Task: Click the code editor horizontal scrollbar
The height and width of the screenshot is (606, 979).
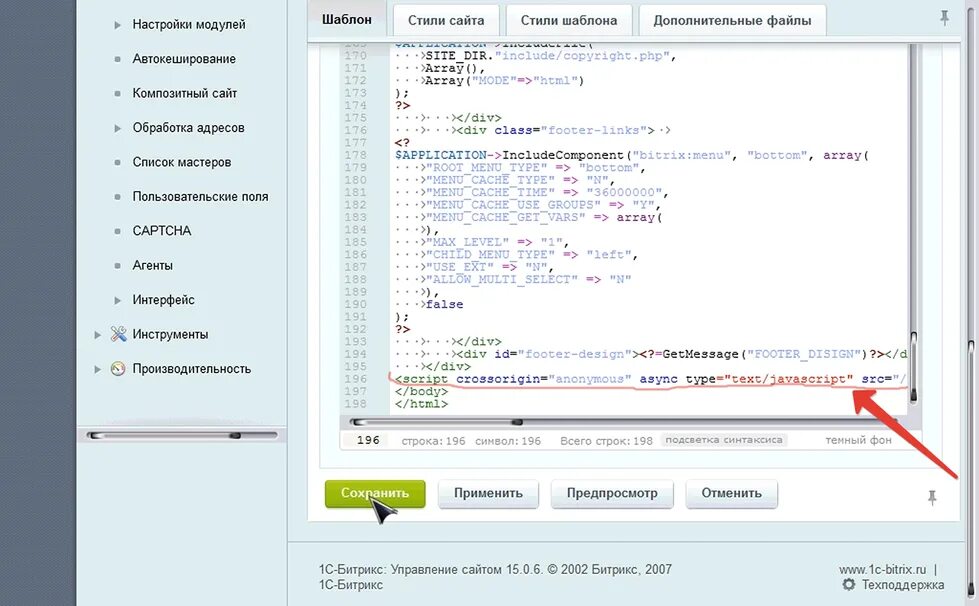Action: [x=622, y=422]
